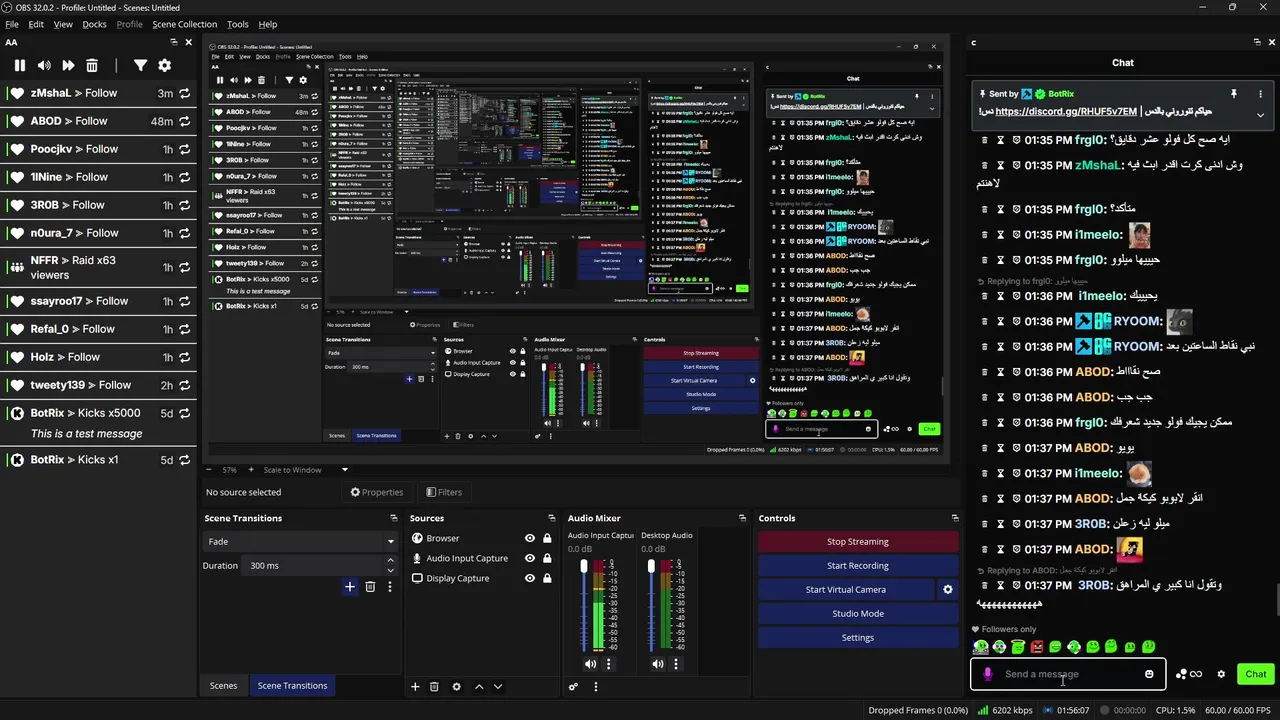Pop out the Sources dock
The height and width of the screenshot is (720, 1280).
[x=551, y=518]
